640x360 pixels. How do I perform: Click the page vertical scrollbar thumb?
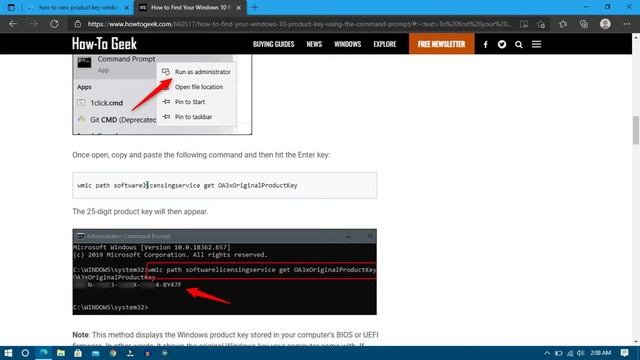636,130
